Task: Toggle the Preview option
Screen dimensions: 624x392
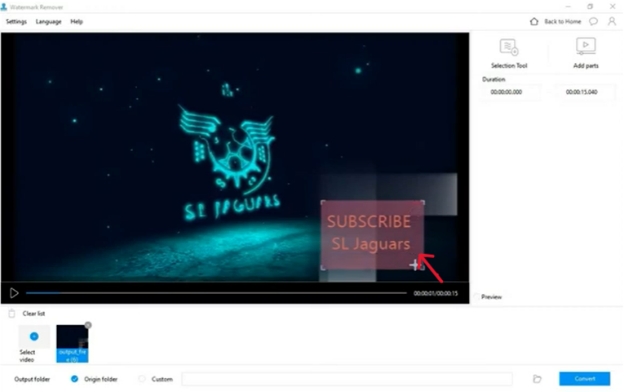Action: click(x=477, y=297)
